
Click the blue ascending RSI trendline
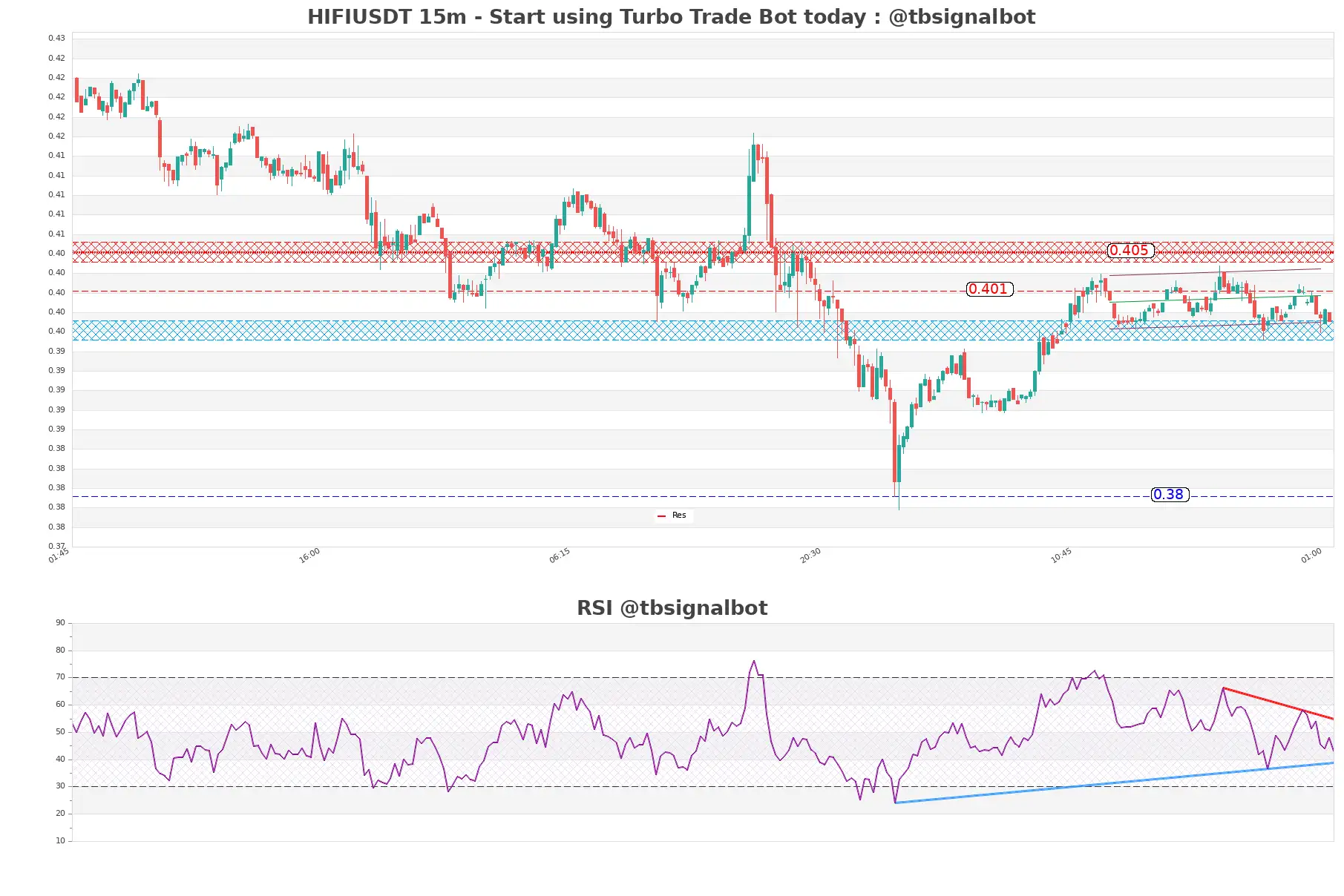point(1113,783)
